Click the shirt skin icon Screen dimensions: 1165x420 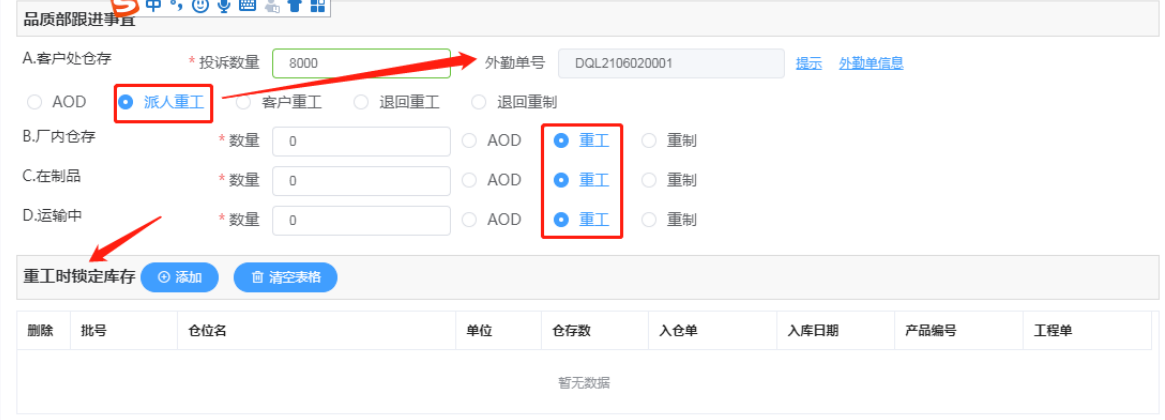[295, 6]
